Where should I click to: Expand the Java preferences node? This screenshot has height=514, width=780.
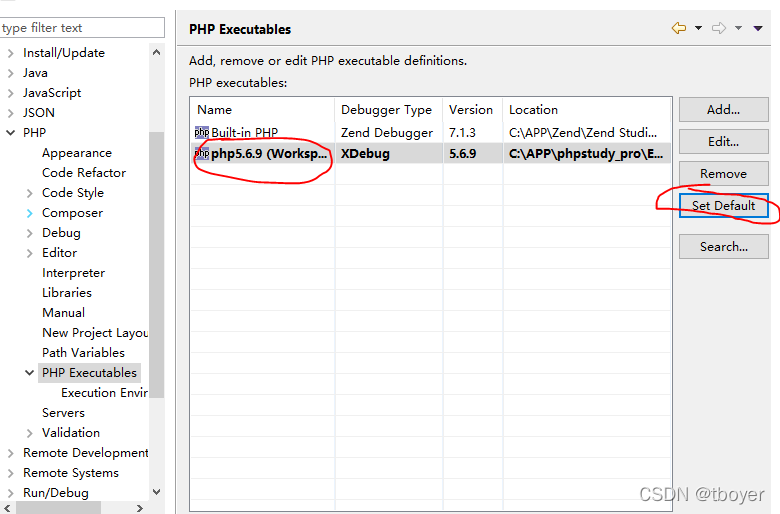click(10, 73)
